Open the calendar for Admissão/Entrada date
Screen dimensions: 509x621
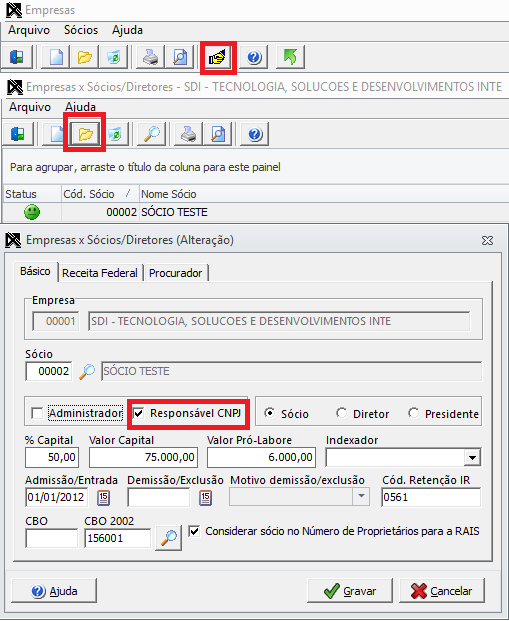click(x=103, y=498)
